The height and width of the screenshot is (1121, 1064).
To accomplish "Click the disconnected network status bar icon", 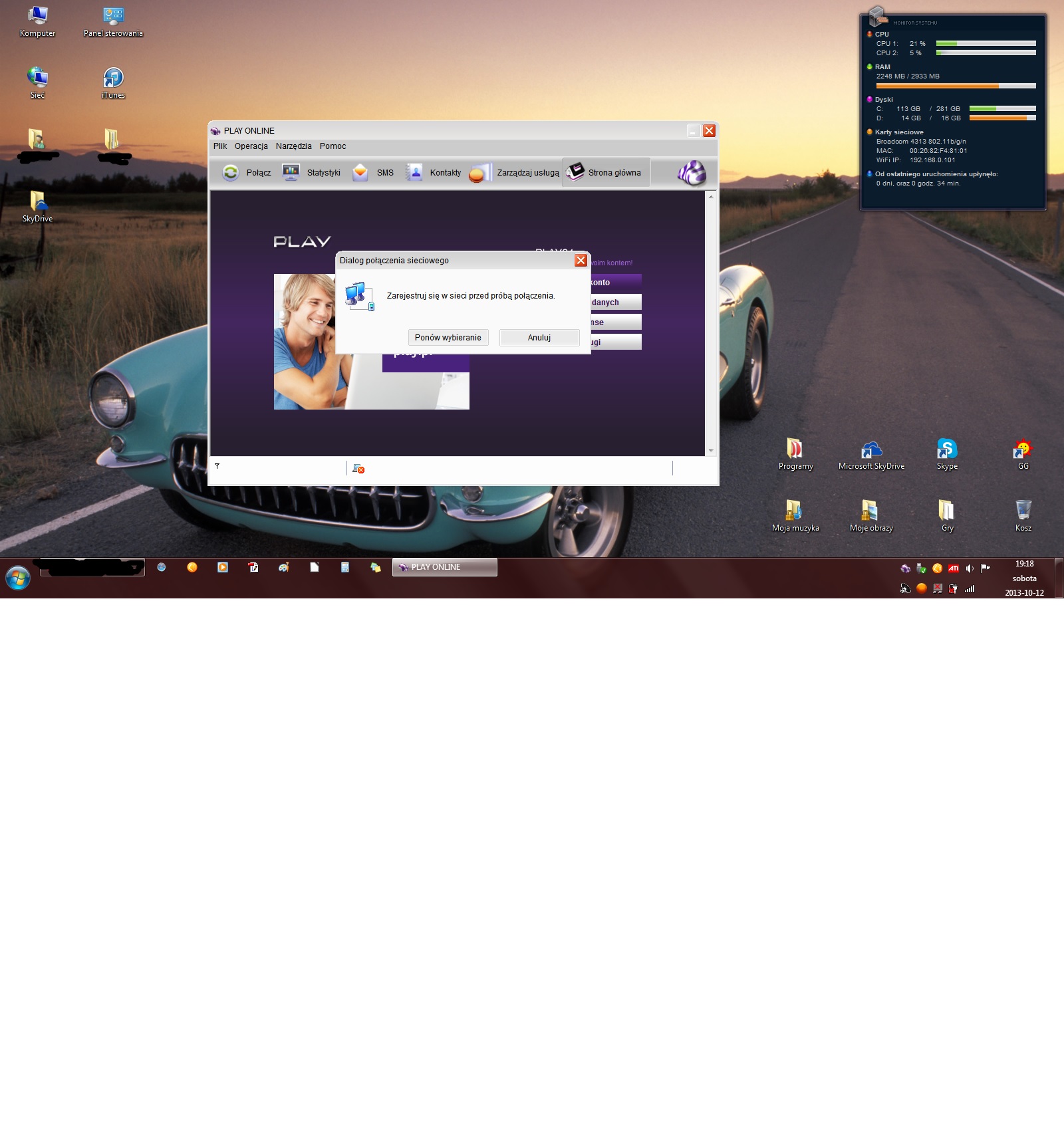I will pos(358,469).
